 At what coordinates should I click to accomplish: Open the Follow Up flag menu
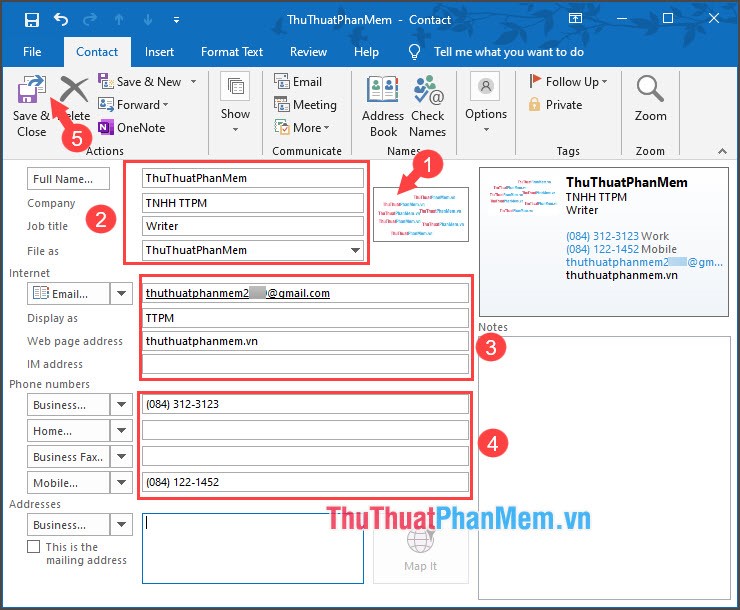click(x=568, y=82)
